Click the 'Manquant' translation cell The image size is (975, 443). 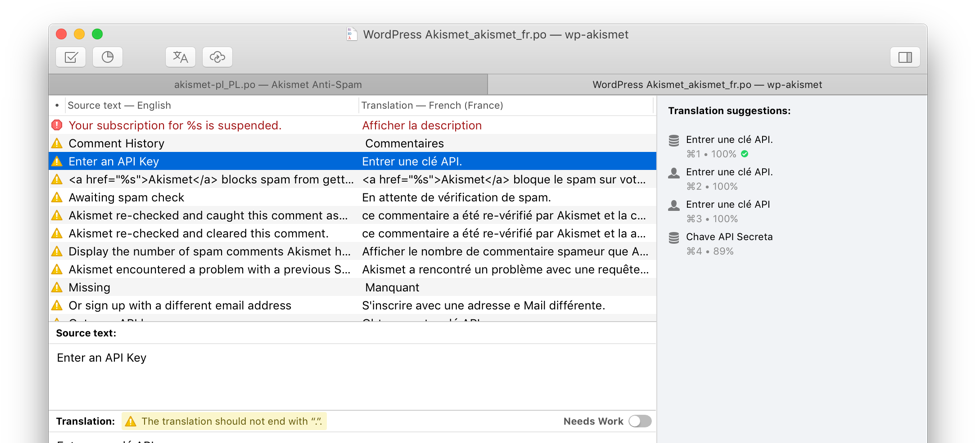click(392, 287)
